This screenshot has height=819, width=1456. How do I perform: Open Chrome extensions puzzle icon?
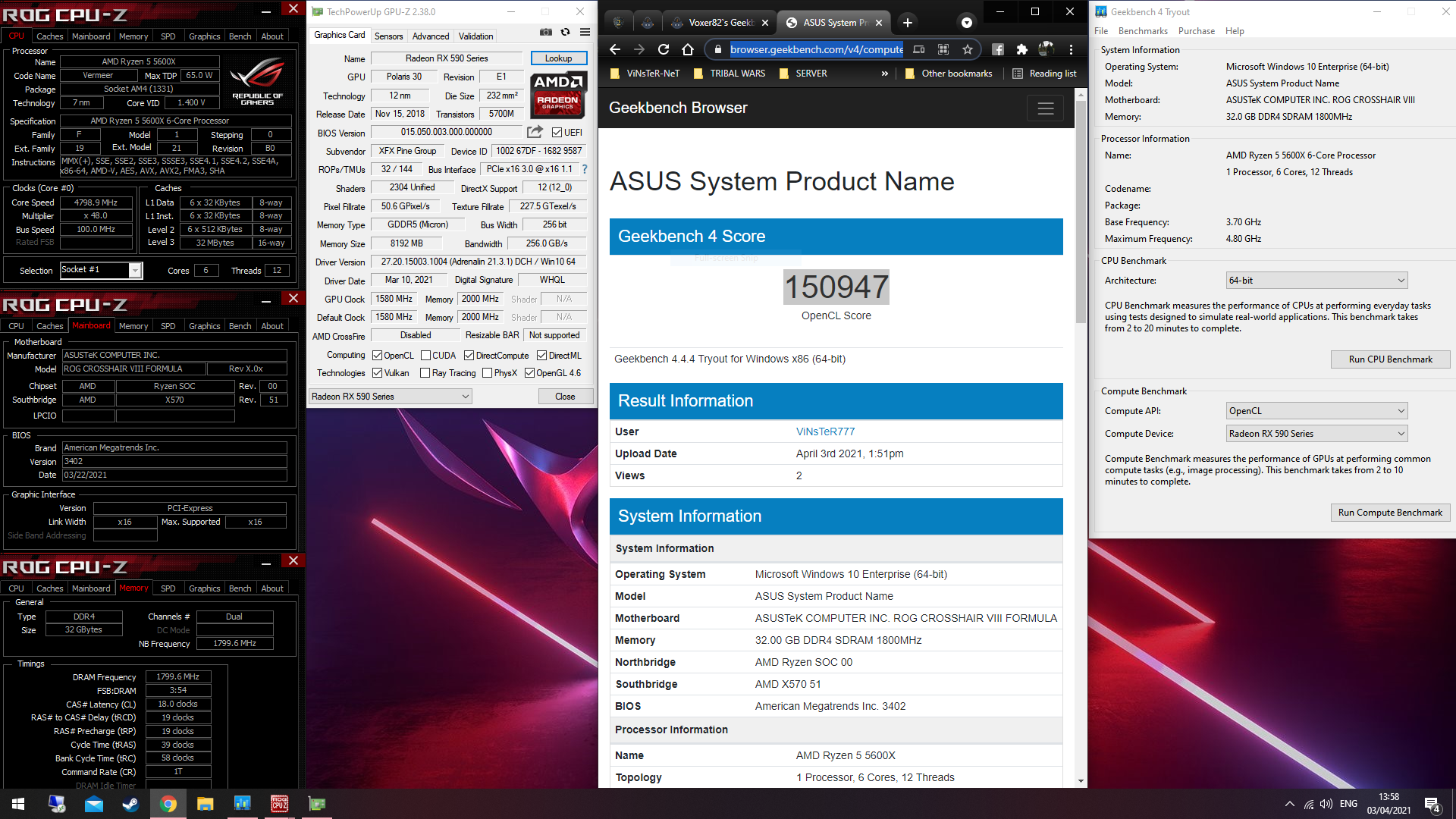(1021, 49)
